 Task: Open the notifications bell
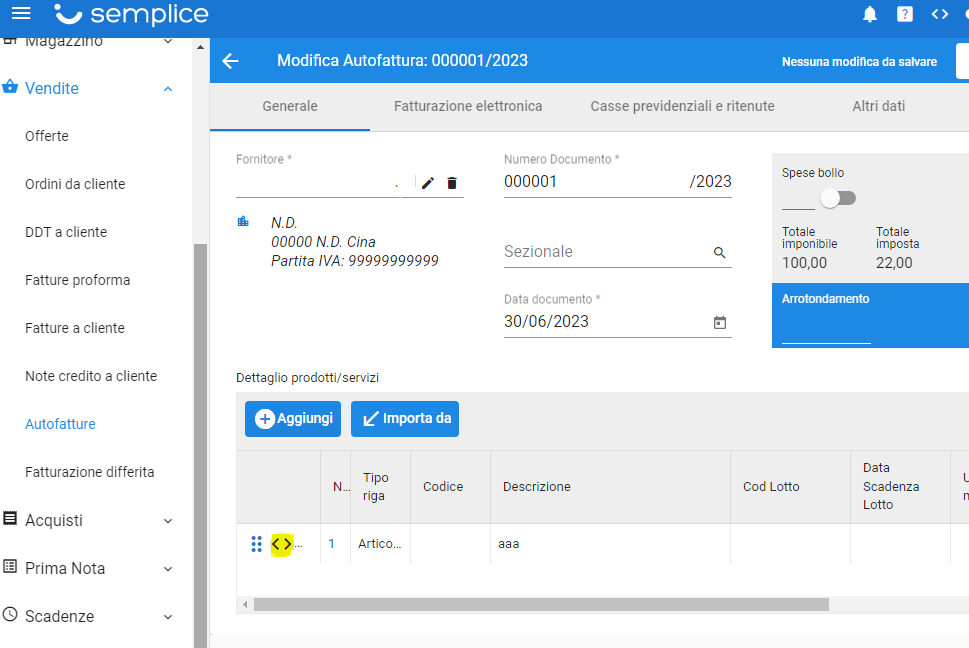coord(870,14)
